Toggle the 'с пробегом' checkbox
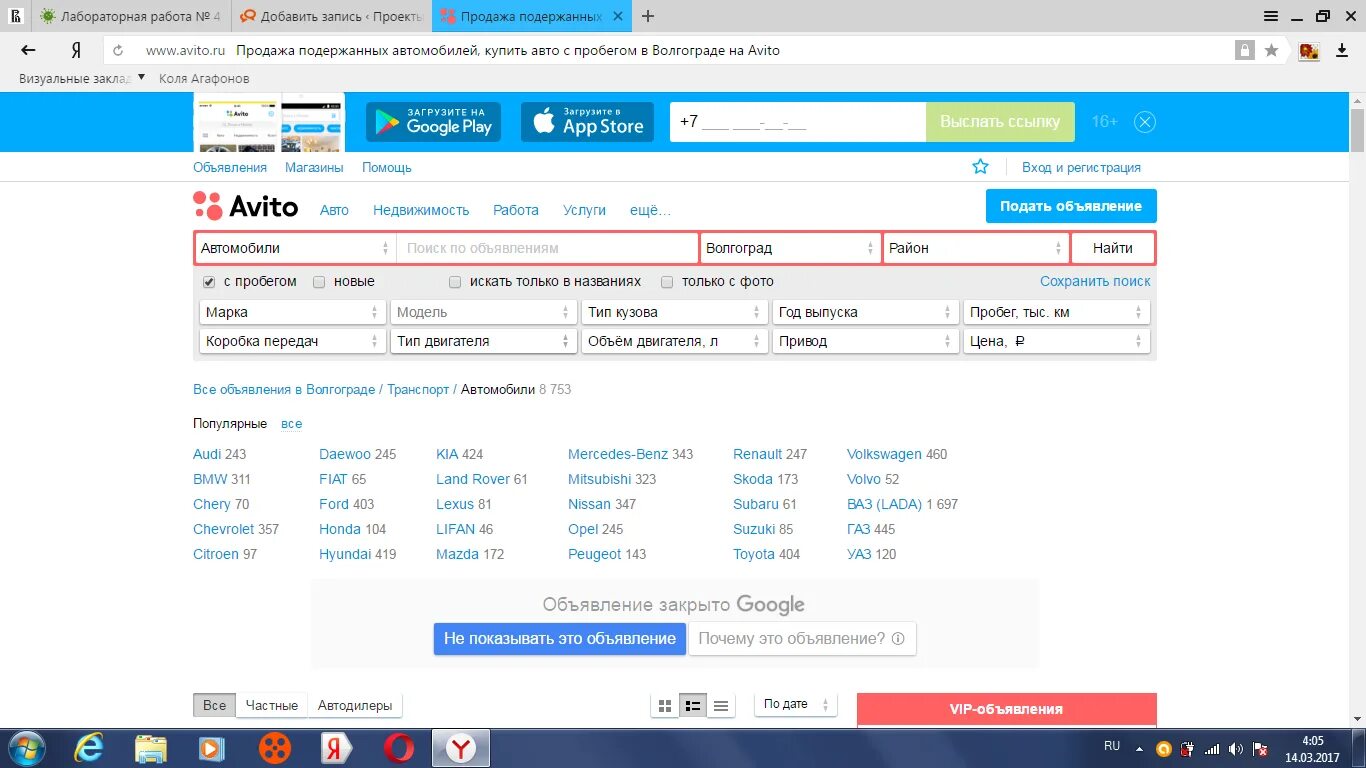 pyautogui.click(x=209, y=282)
